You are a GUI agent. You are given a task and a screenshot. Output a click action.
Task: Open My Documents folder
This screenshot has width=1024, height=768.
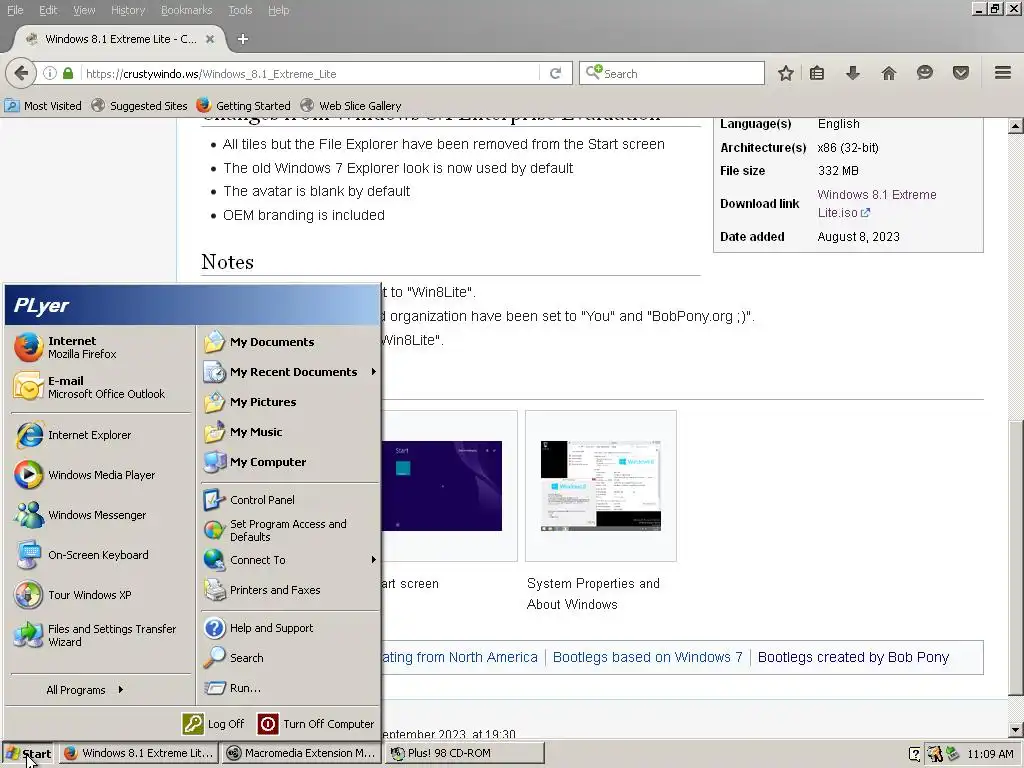[x=289, y=342]
